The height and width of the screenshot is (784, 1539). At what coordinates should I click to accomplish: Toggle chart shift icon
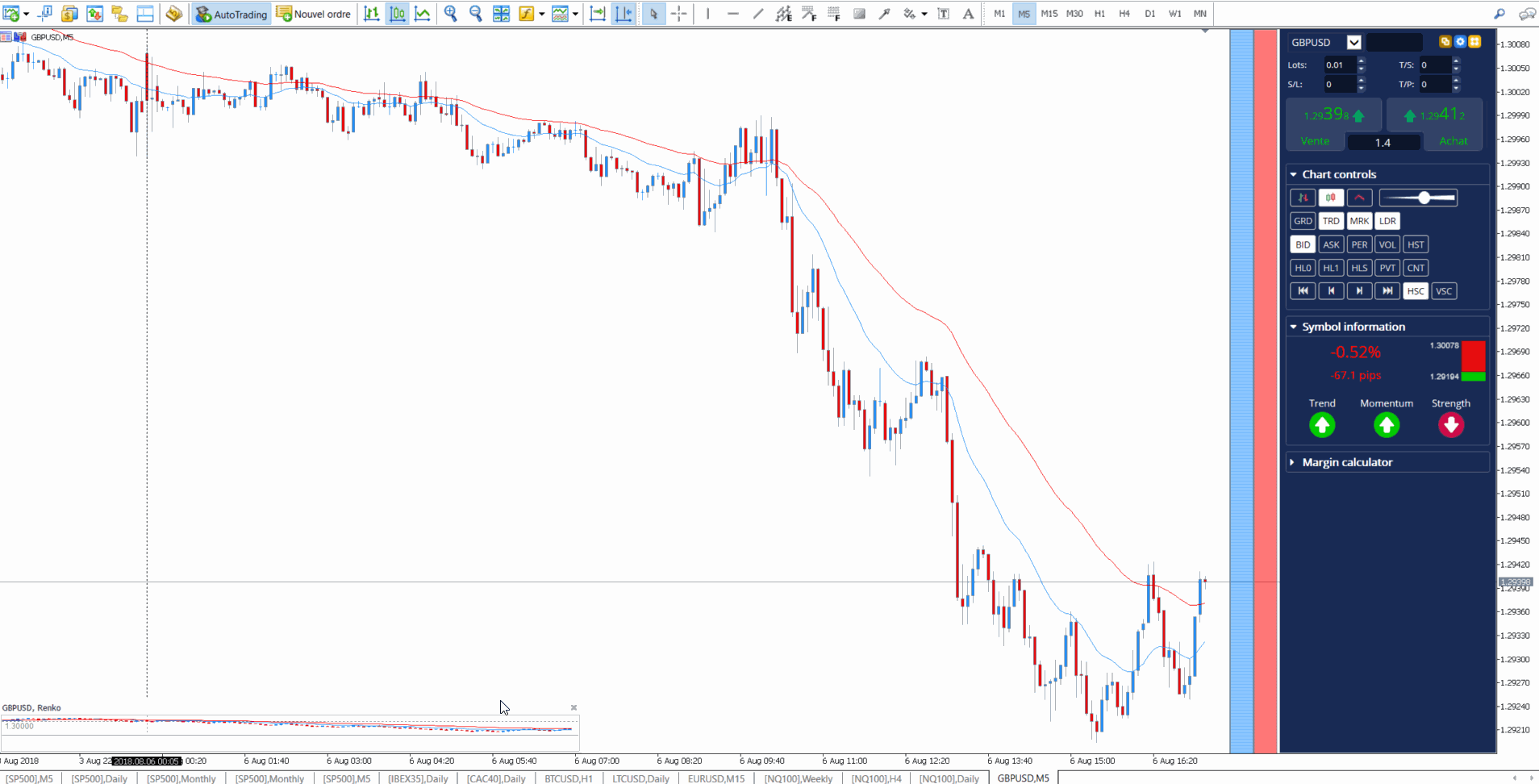[624, 14]
